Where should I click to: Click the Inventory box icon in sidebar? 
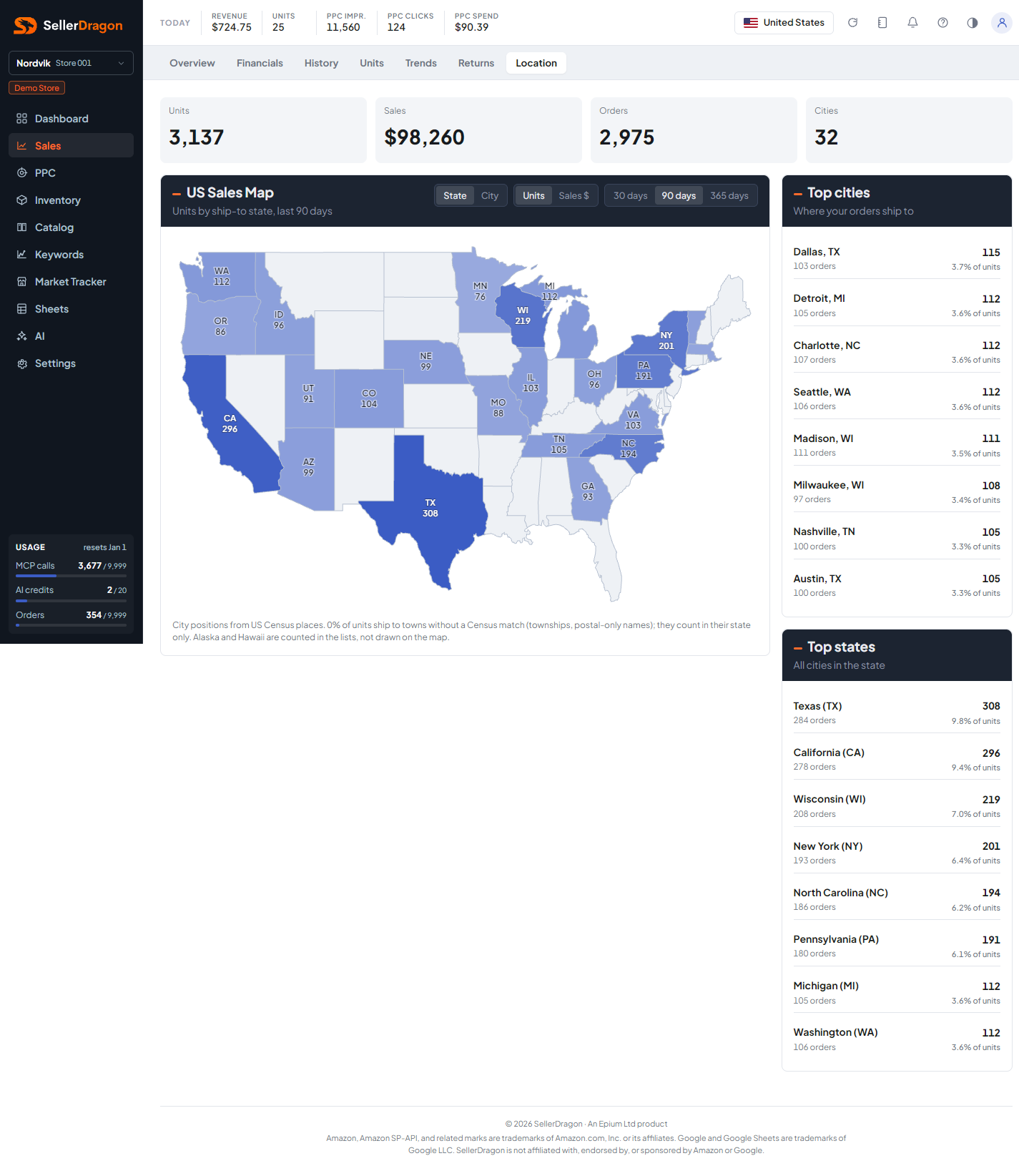pos(22,200)
